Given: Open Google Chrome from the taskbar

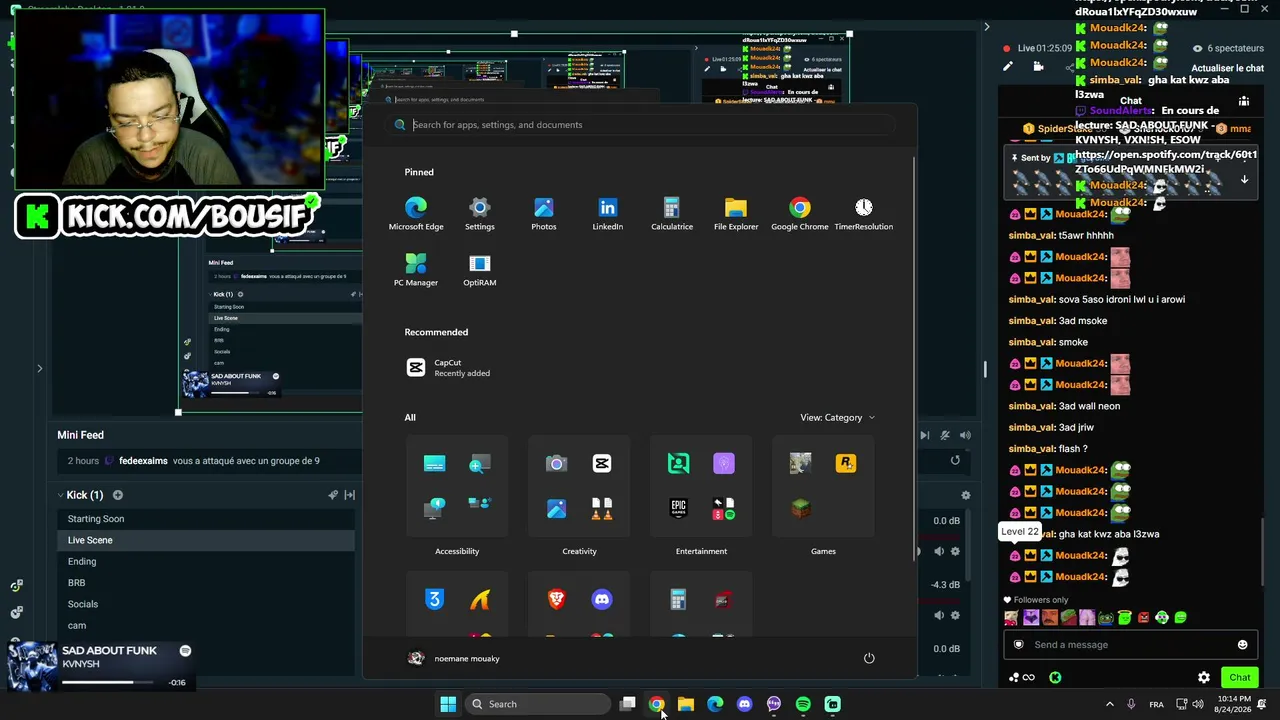Looking at the screenshot, I should 656,704.
